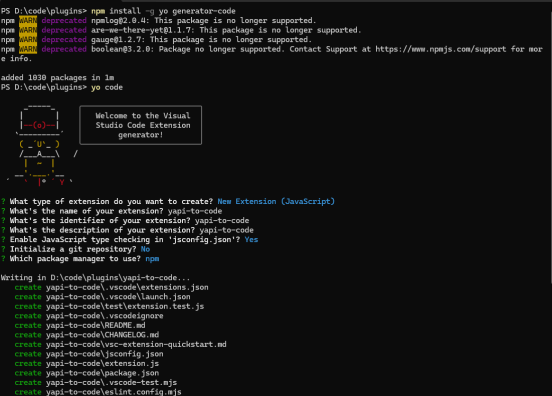The width and height of the screenshot is (552, 396).
Task: Click the 'New Extension (JavaScript)' answer
Action: [x=276, y=201]
